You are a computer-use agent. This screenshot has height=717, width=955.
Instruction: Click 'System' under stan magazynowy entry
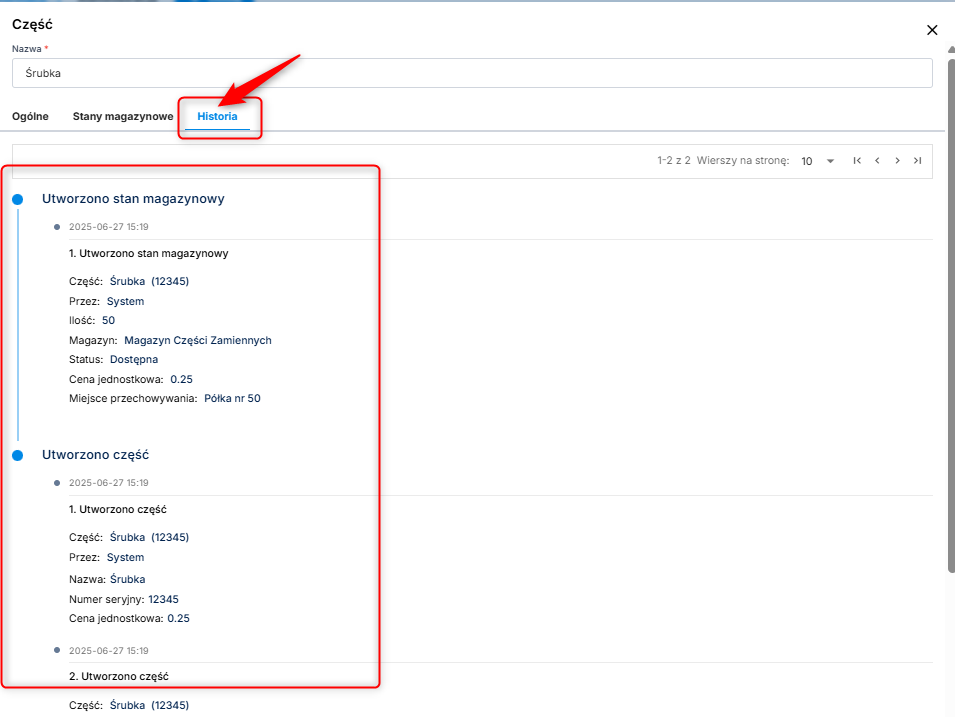(125, 301)
